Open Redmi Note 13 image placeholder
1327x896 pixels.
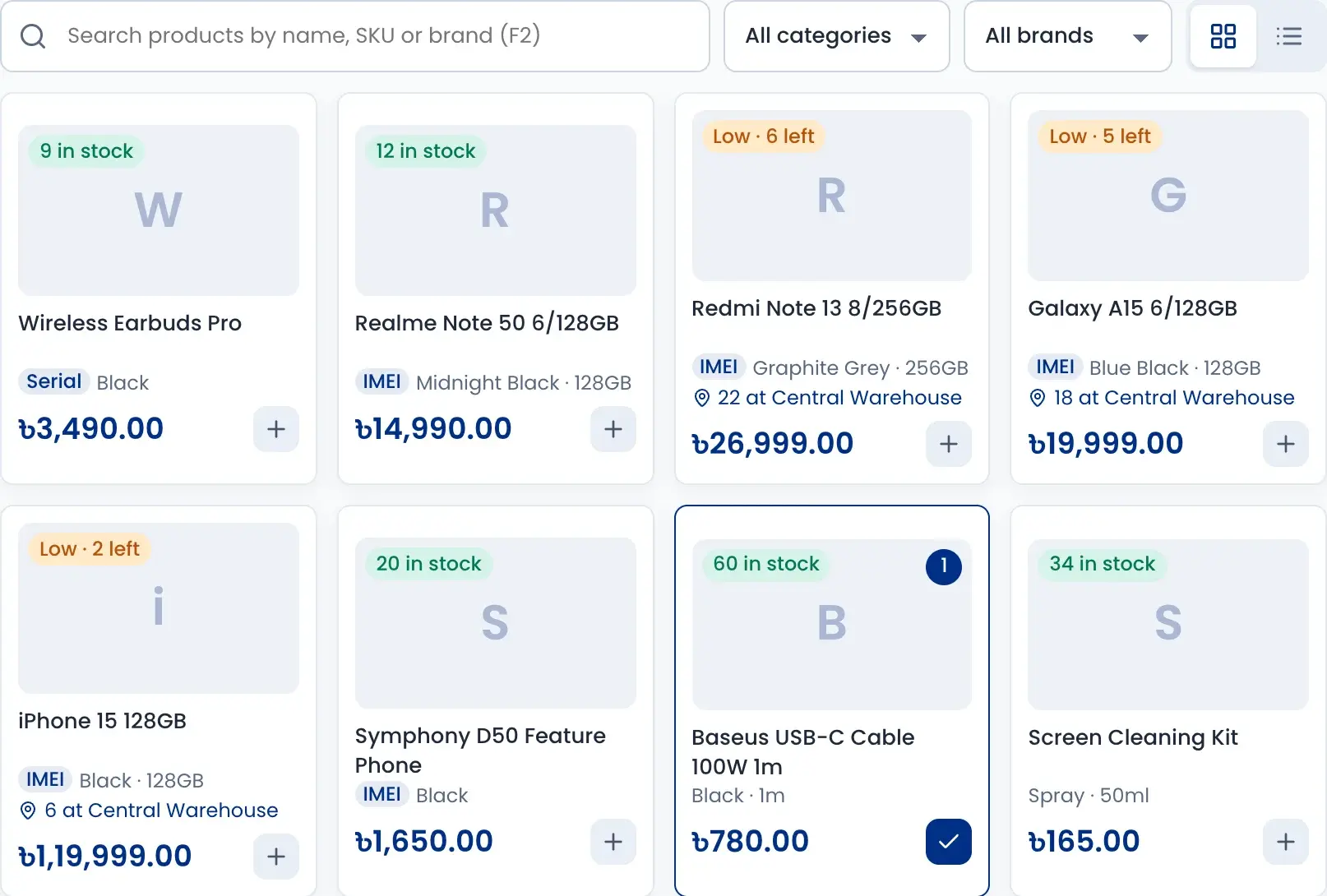(x=832, y=196)
